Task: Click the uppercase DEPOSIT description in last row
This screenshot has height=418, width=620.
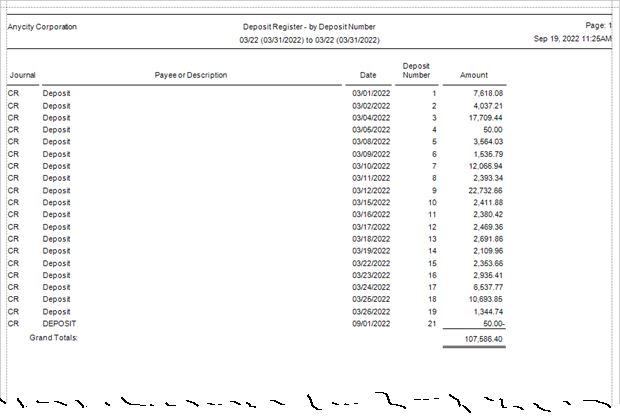Action: [x=59, y=324]
